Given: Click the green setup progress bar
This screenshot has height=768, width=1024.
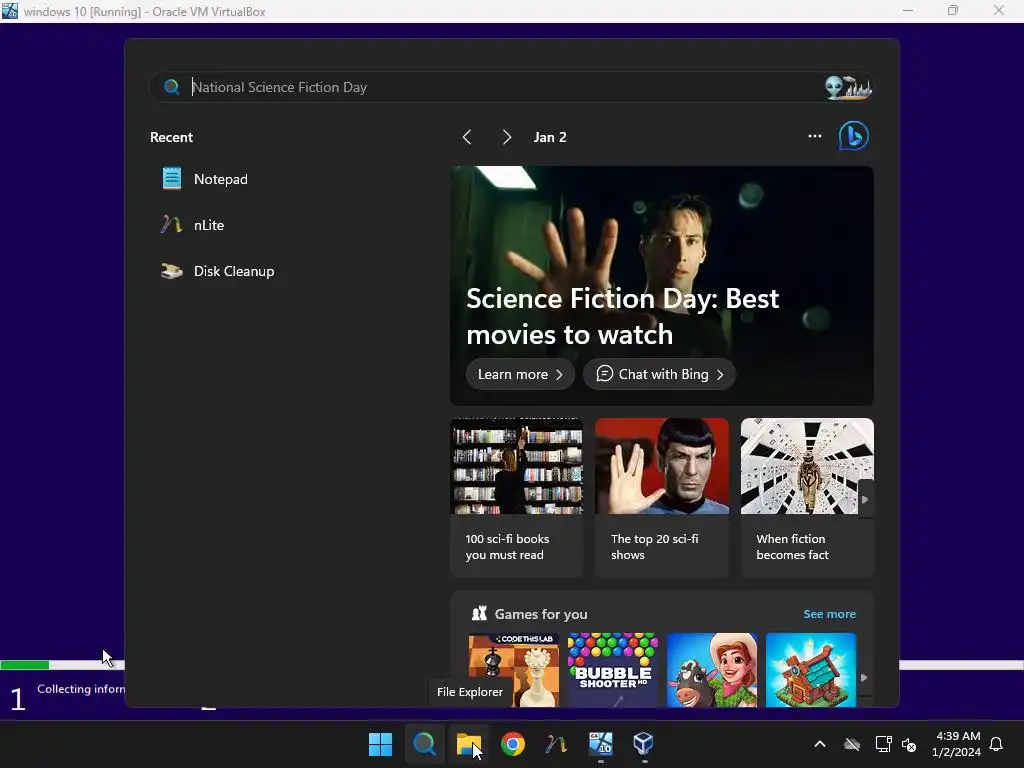Looking at the screenshot, I should click(x=25, y=665).
